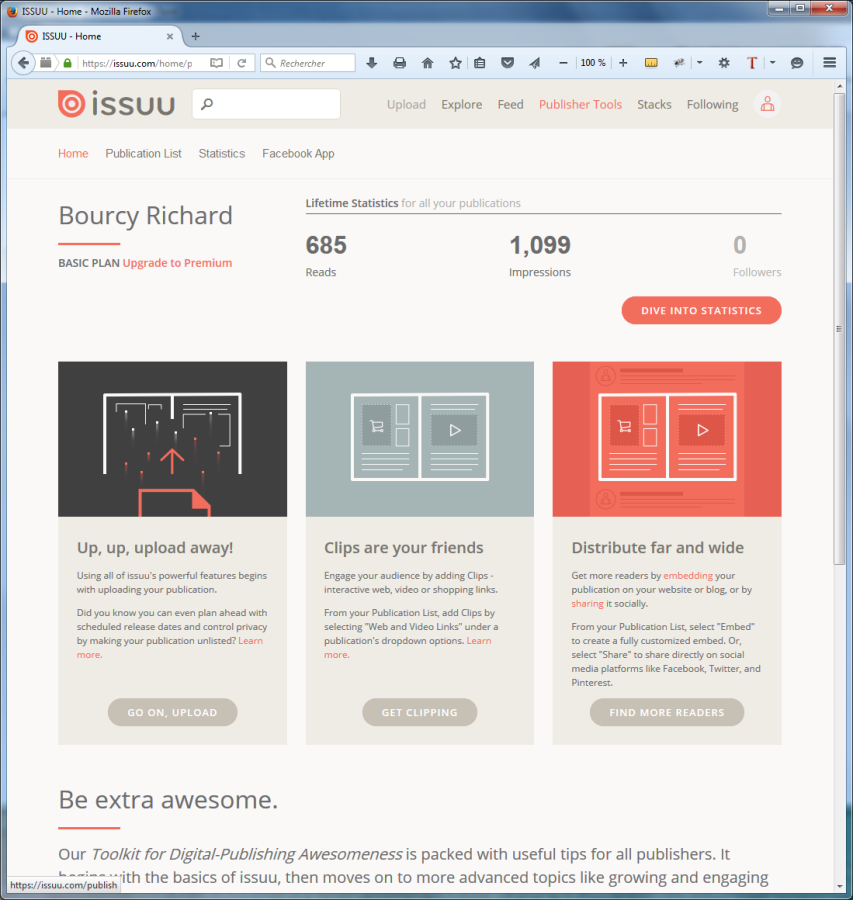
Task: Bookmark this page with the star icon
Action: click(455, 63)
